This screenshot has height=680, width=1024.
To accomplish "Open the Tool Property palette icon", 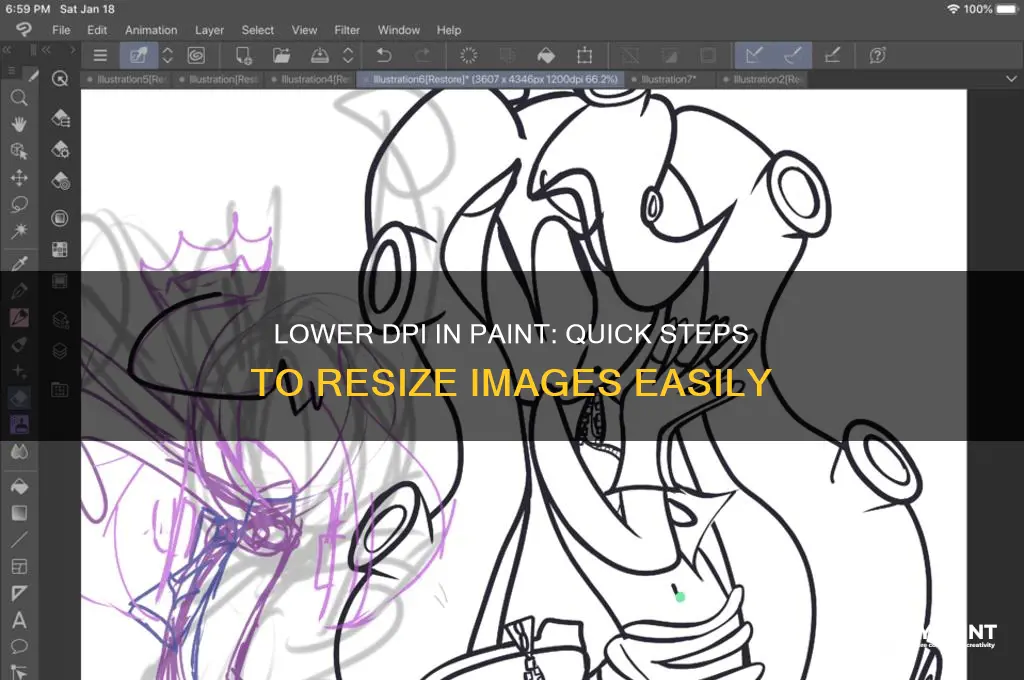I will pyautogui.click(x=60, y=150).
